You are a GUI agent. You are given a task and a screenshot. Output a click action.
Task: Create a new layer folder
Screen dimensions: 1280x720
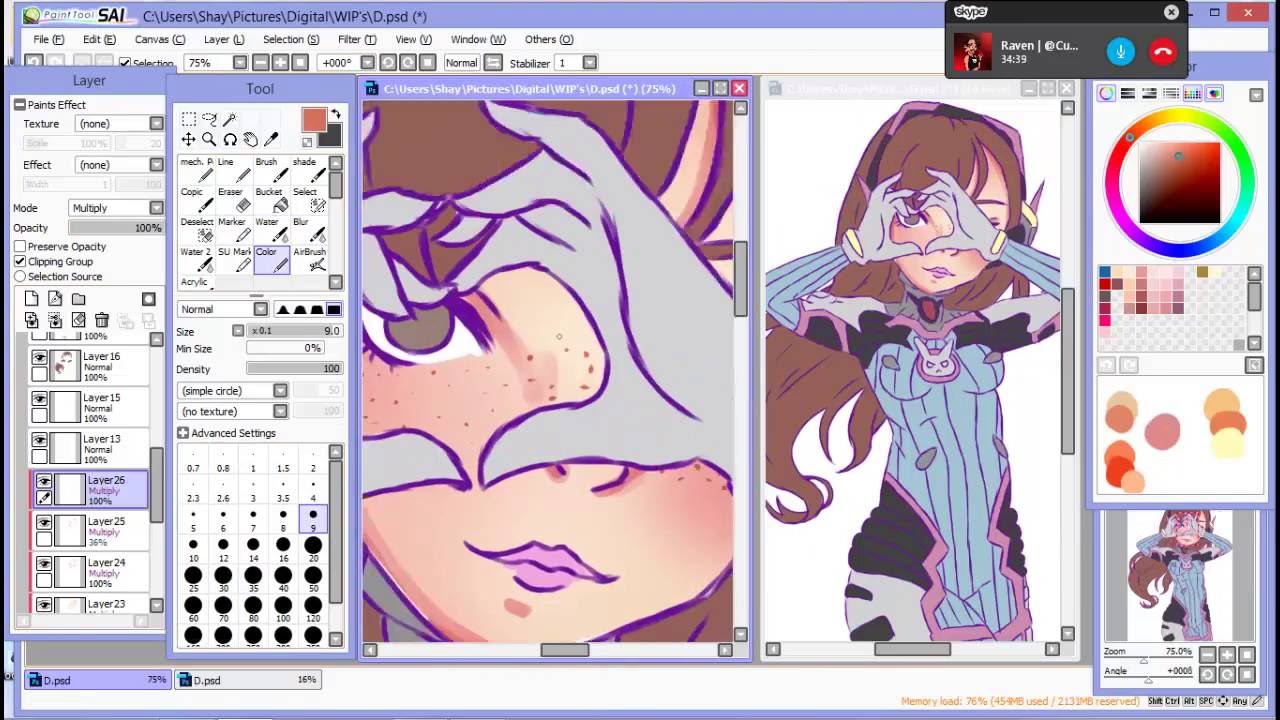click(78, 299)
